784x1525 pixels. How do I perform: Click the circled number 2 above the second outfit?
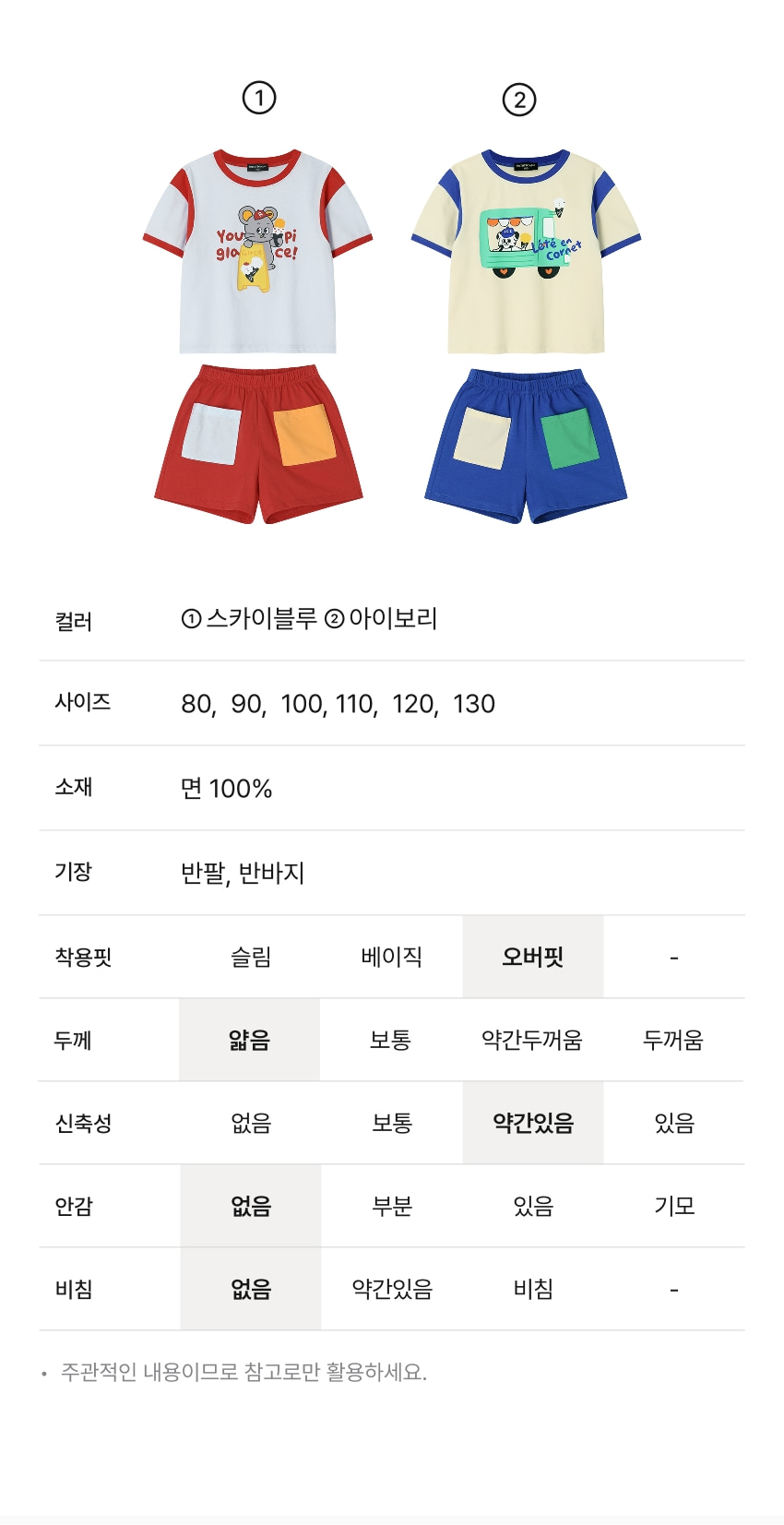pyautogui.click(x=519, y=100)
